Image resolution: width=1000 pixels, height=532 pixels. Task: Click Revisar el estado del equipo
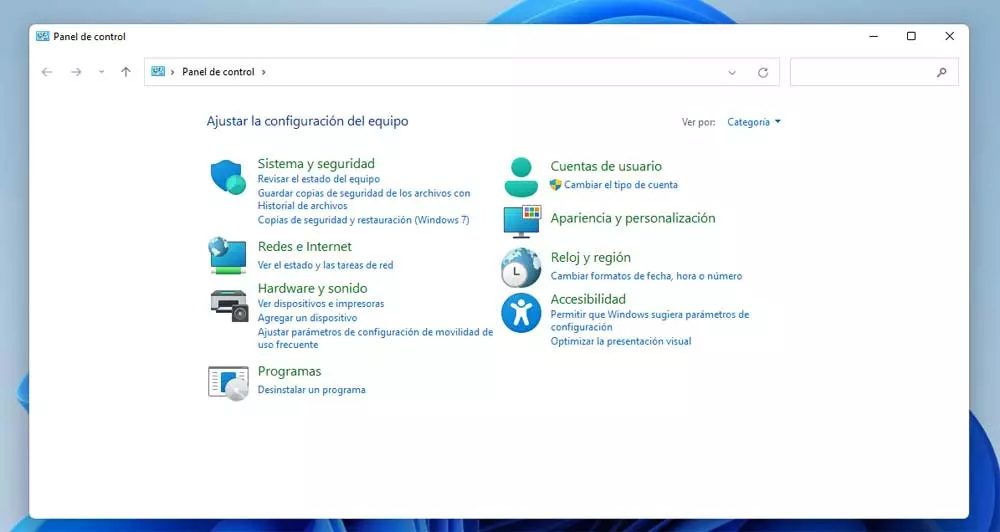click(x=318, y=179)
